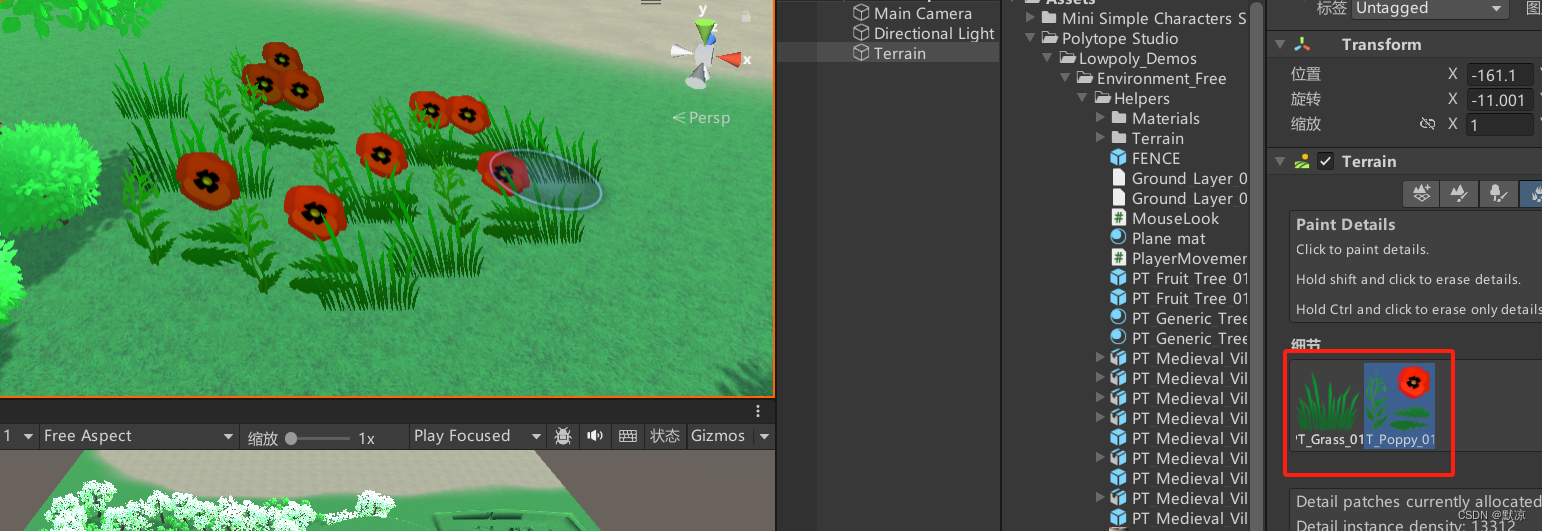This screenshot has height=531, width=1542.
Task: Expand the Materials folder arrow
Action: tap(1101, 118)
